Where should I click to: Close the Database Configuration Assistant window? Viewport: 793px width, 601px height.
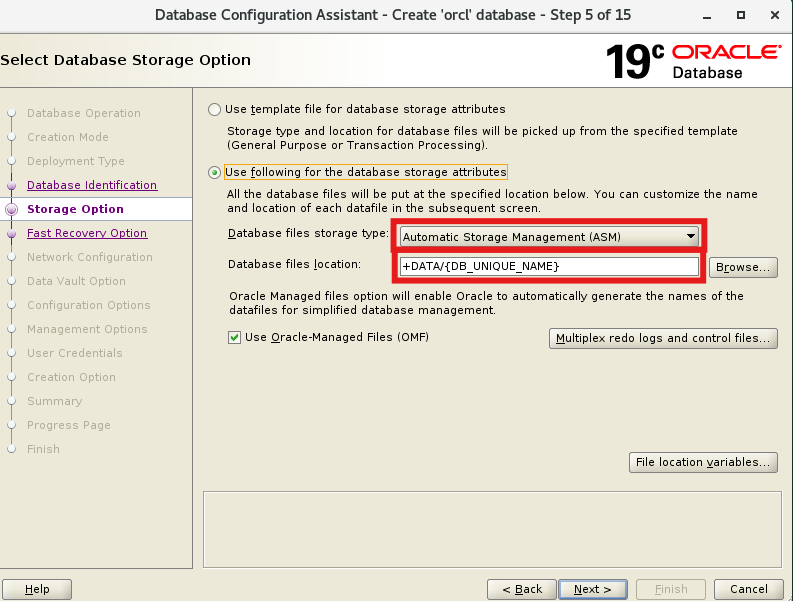pyautogui.click(x=775, y=15)
